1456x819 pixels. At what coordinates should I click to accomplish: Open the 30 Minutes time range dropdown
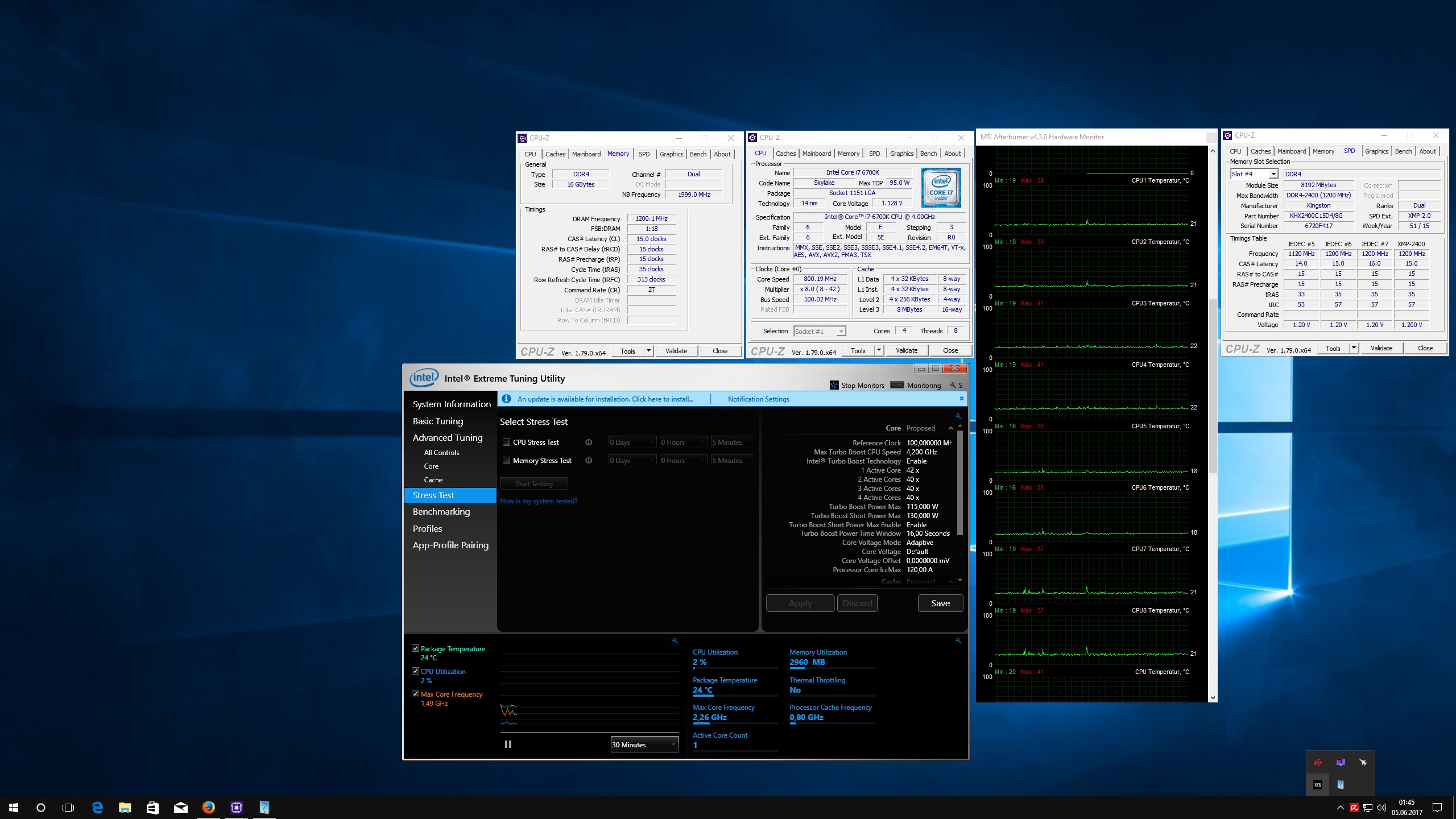[x=644, y=744]
